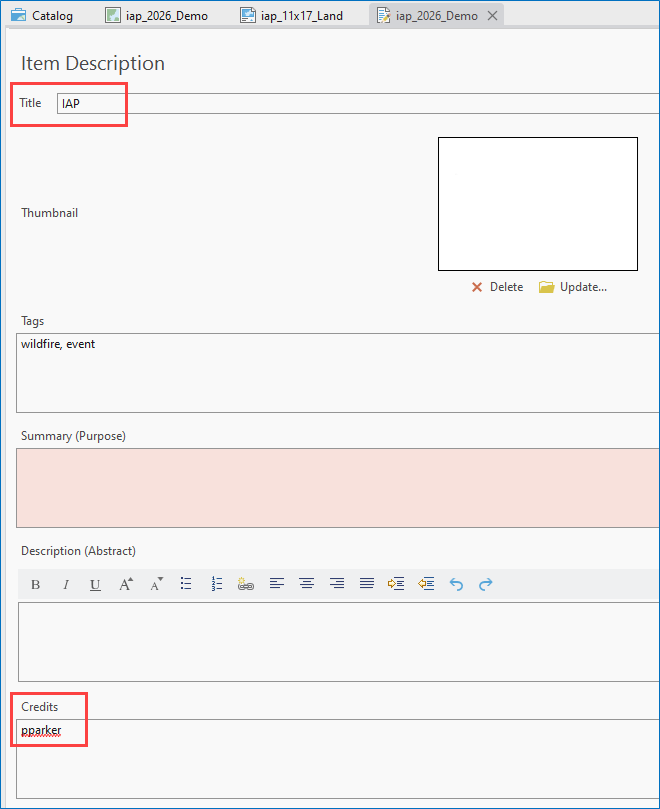Increase font size in Description toolbar
The image size is (660, 809).
pyautogui.click(x=126, y=585)
